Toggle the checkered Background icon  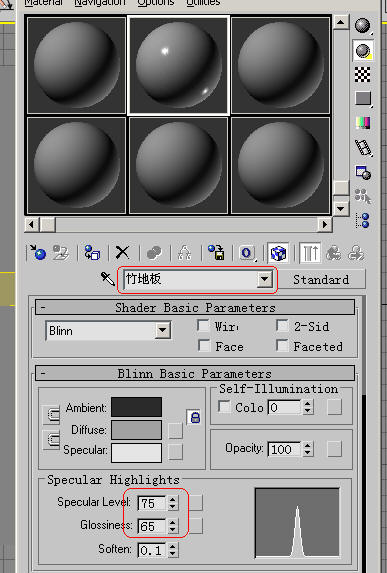coord(363,75)
